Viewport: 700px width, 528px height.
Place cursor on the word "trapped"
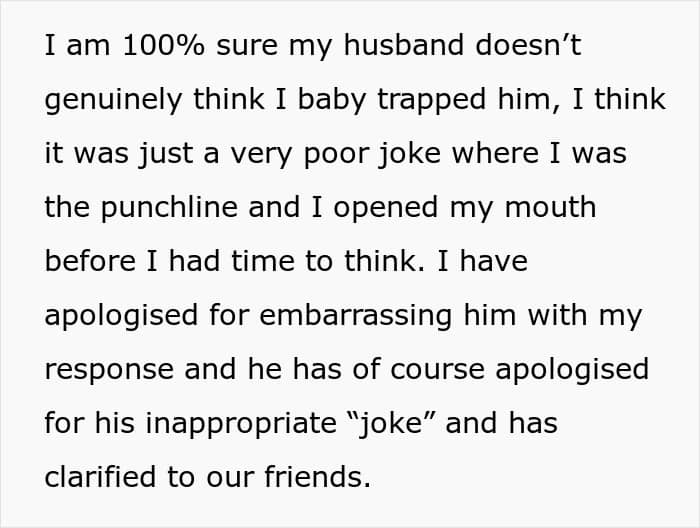(431, 101)
